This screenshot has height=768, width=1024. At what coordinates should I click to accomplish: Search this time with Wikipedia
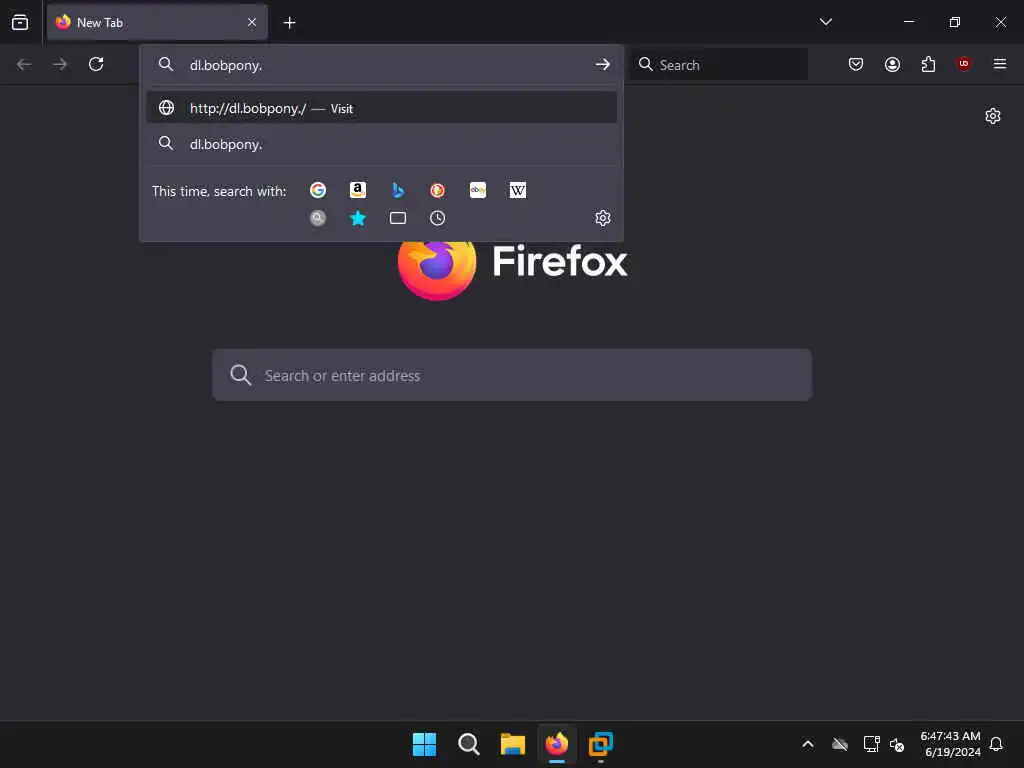(517, 190)
